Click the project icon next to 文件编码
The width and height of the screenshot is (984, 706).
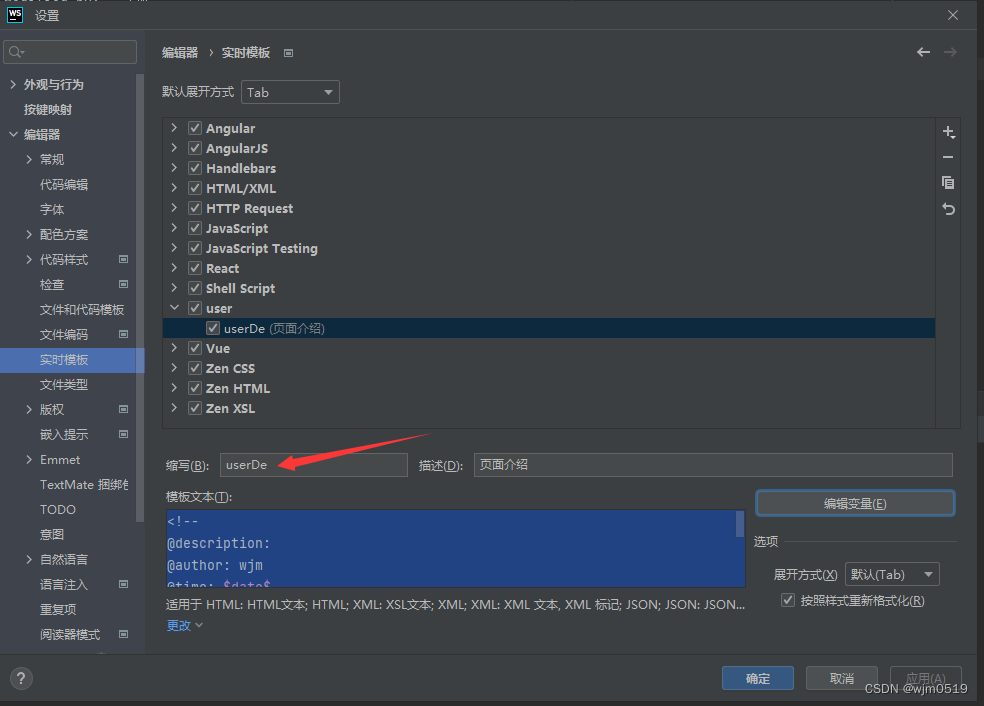pyautogui.click(x=124, y=334)
